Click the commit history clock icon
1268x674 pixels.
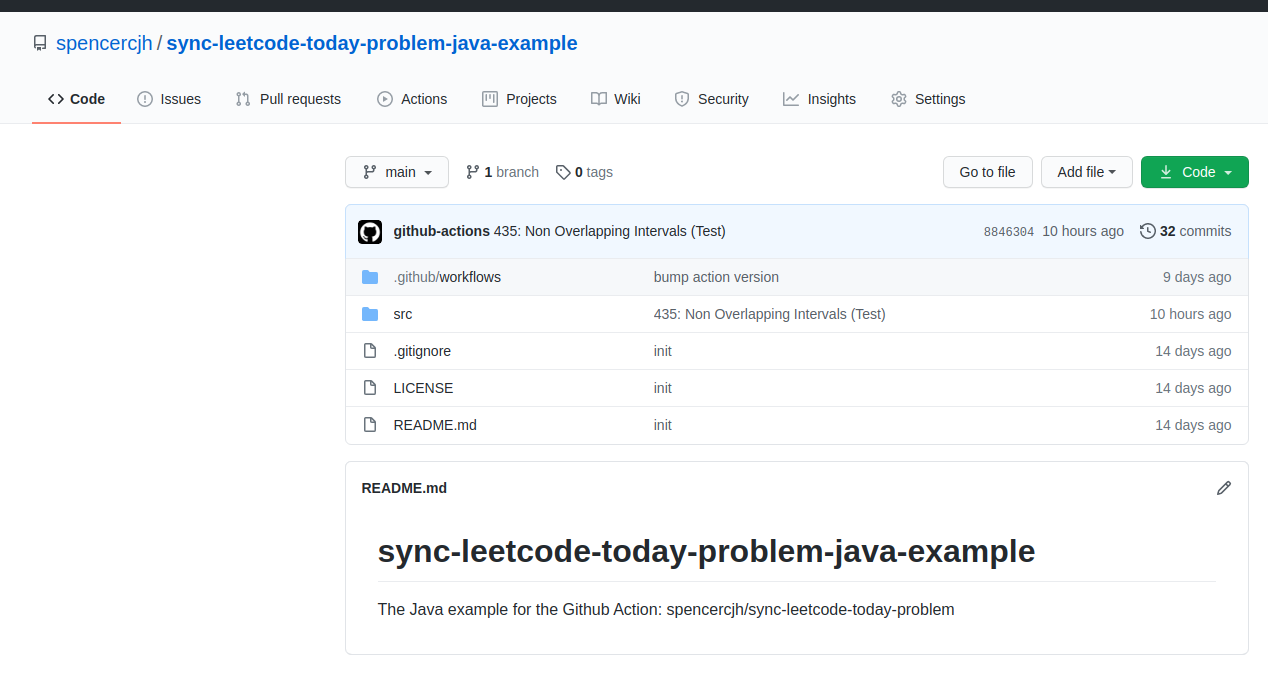1147,231
